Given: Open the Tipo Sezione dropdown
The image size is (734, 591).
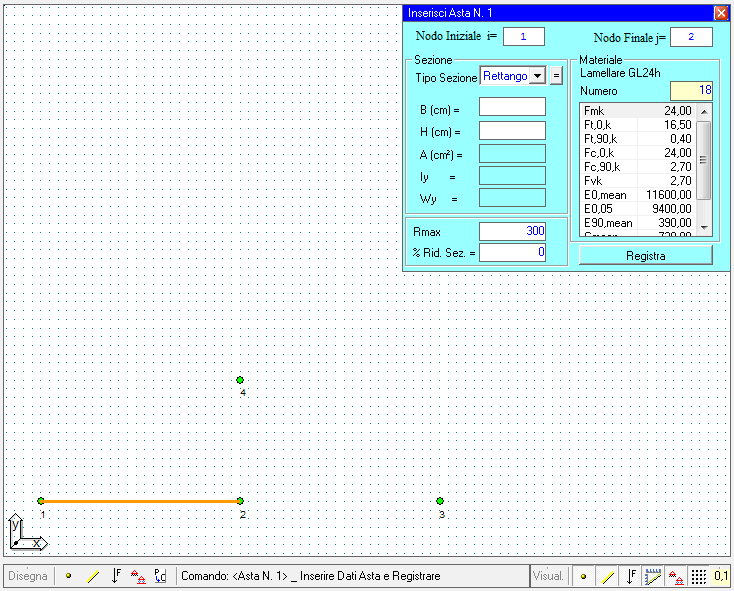Looking at the screenshot, I should (538, 76).
